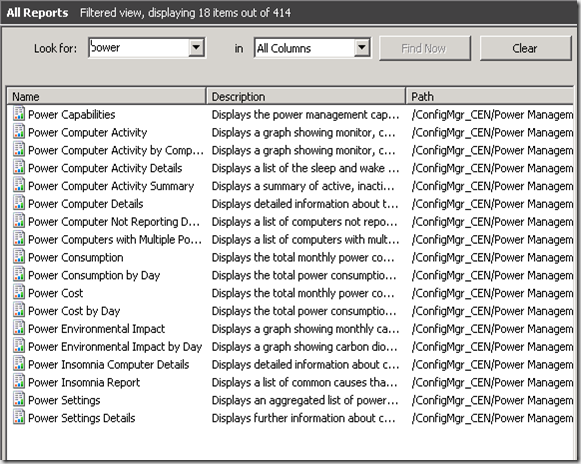The width and height of the screenshot is (581, 464).
Task: Click the Power Environmental Impact report icon
Action: (x=19, y=328)
